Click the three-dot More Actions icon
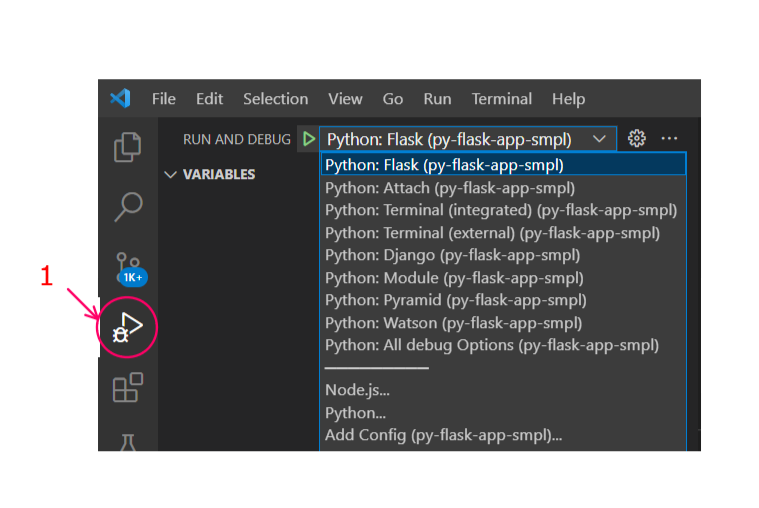Viewport: 759px width, 508px height. click(x=670, y=139)
